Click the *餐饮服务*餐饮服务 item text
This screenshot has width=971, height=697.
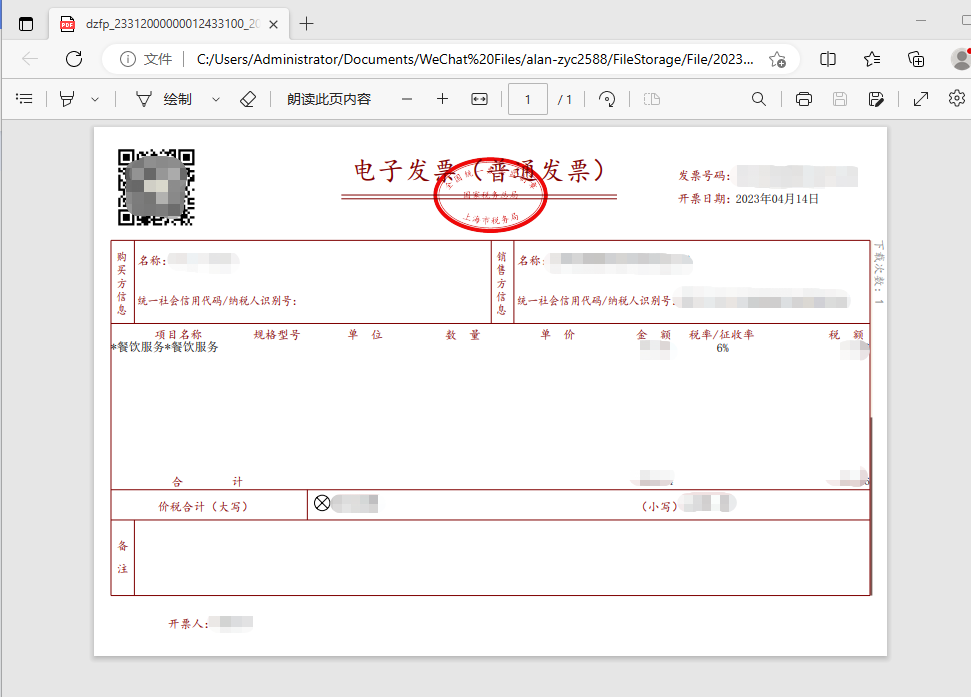pos(165,347)
